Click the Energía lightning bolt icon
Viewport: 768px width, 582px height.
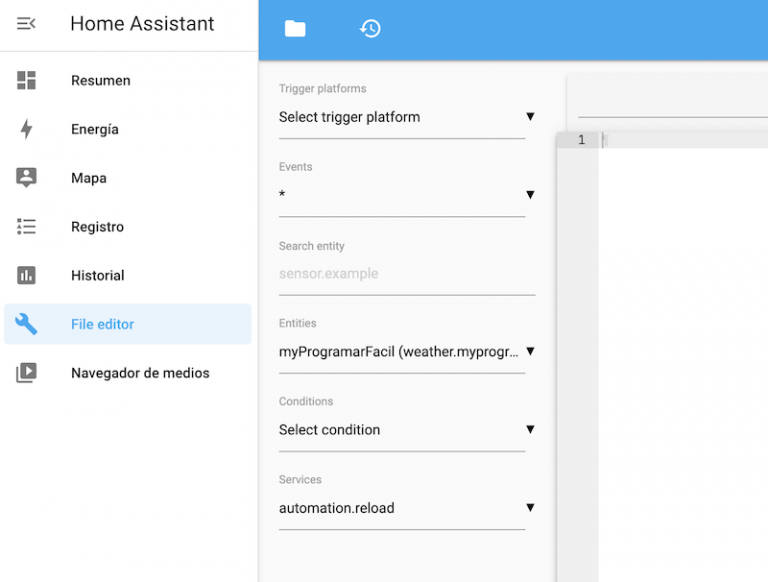26,129
